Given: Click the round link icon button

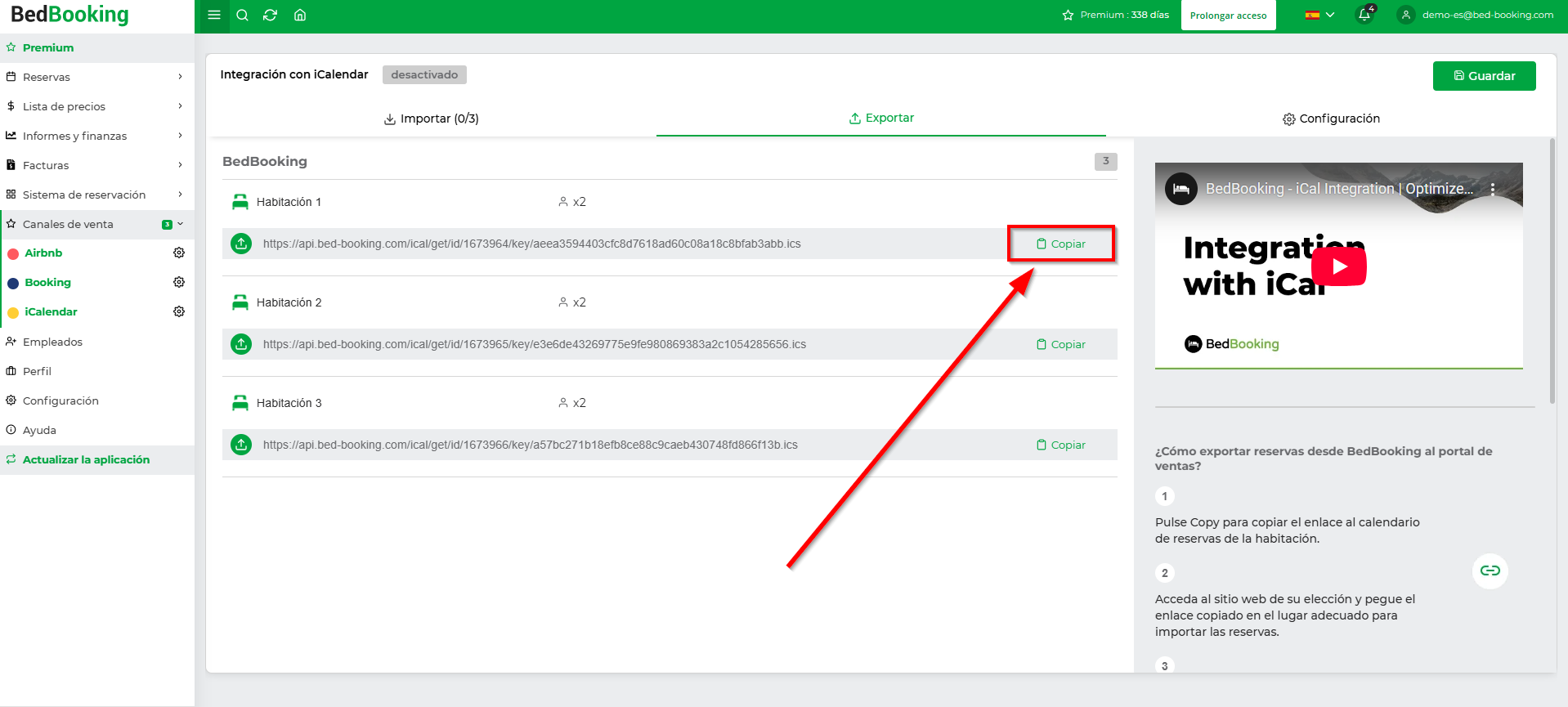Looking at the screenshot, I should tap(1490, 571).
